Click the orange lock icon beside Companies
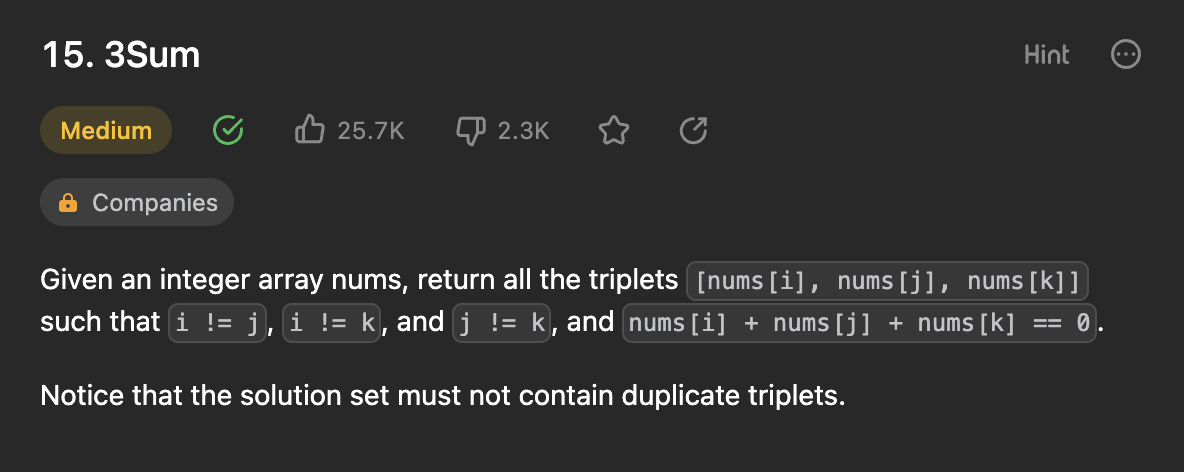 [68, 202]
